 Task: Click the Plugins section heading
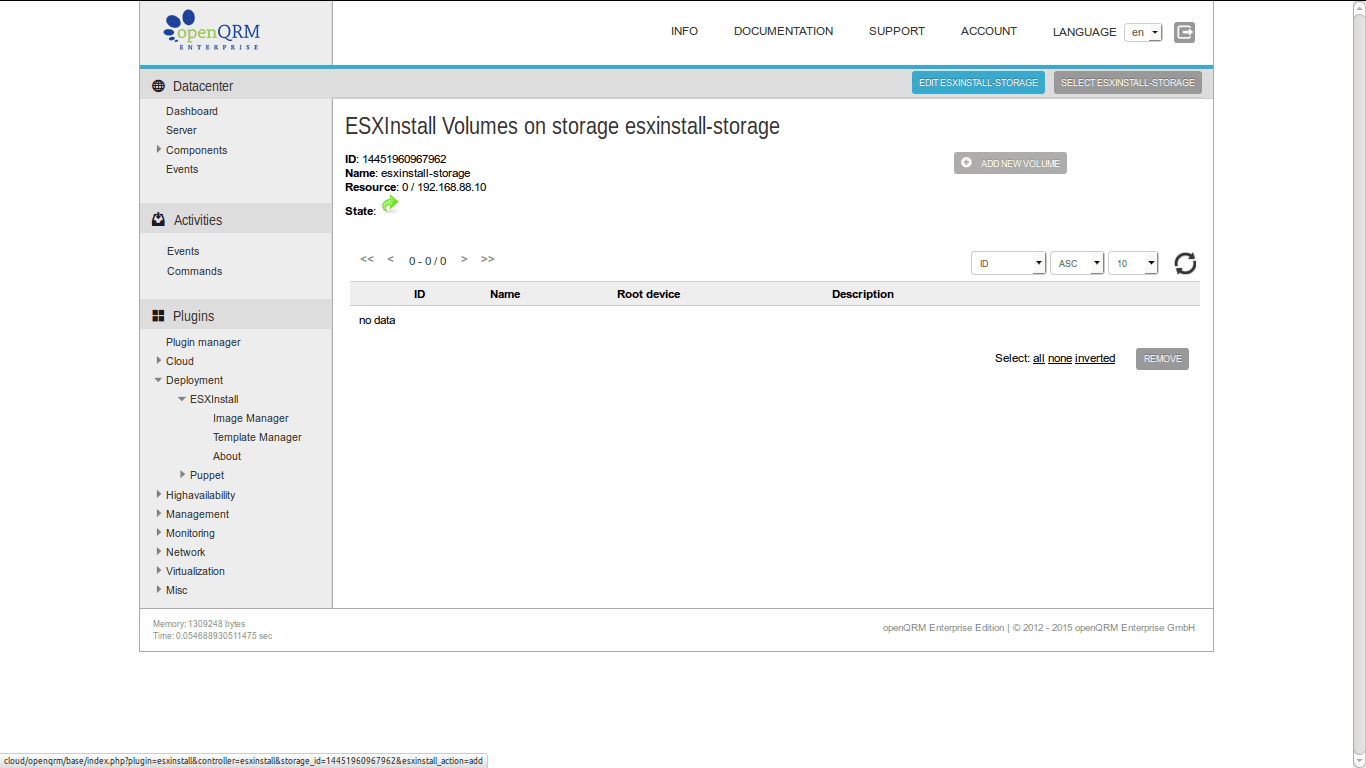pyautogui.click(x=194, y=316)
